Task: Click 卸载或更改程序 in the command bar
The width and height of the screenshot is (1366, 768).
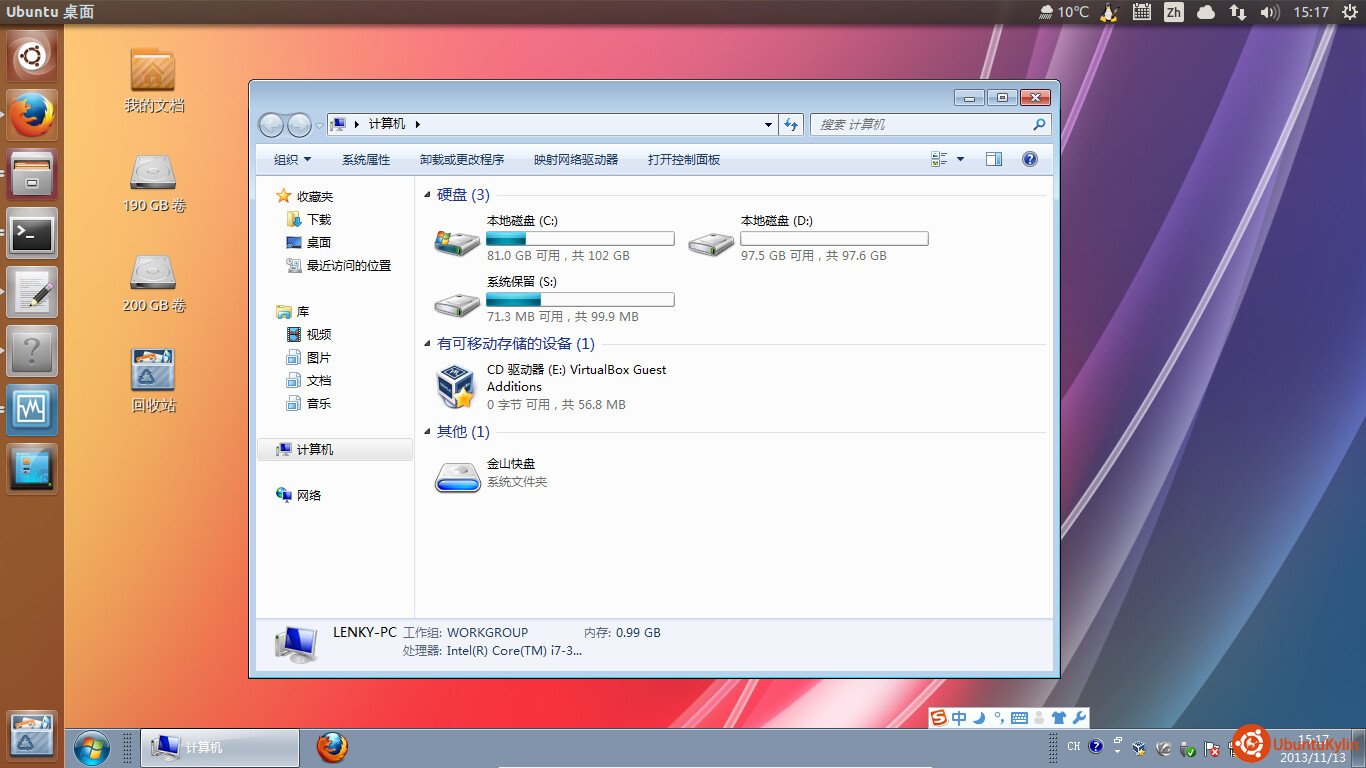Action: pos(462,160)
